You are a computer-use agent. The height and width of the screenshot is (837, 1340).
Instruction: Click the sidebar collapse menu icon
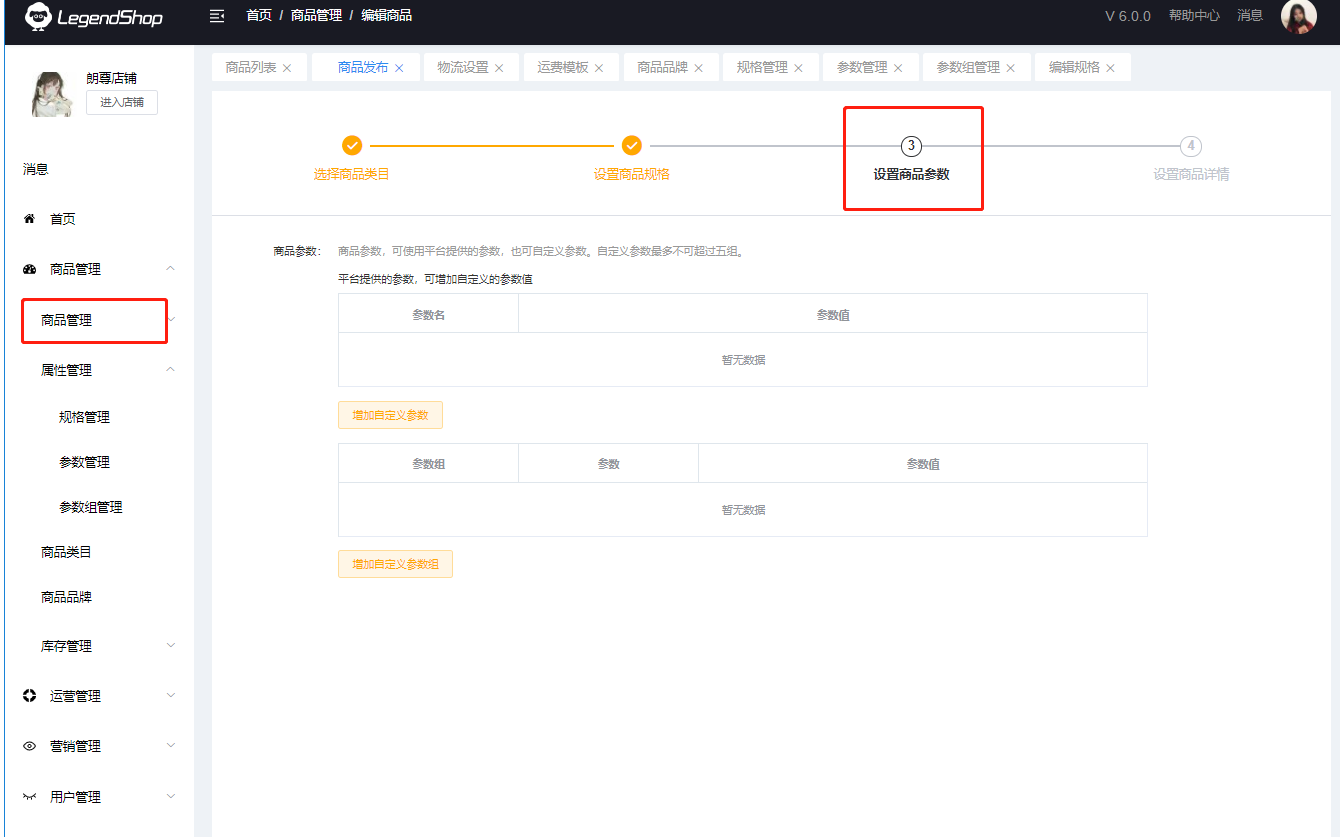217,16
